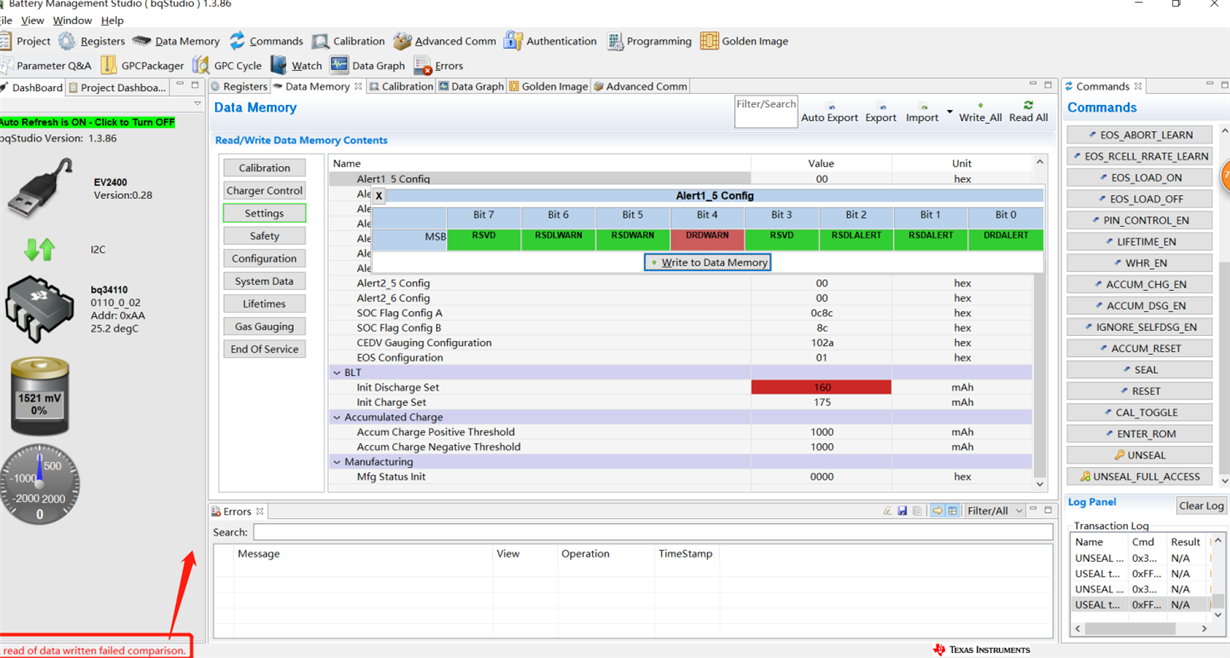Switch to the Registers tab
The height and width of the screenshot is (658, 1230).
click(239, 87)
